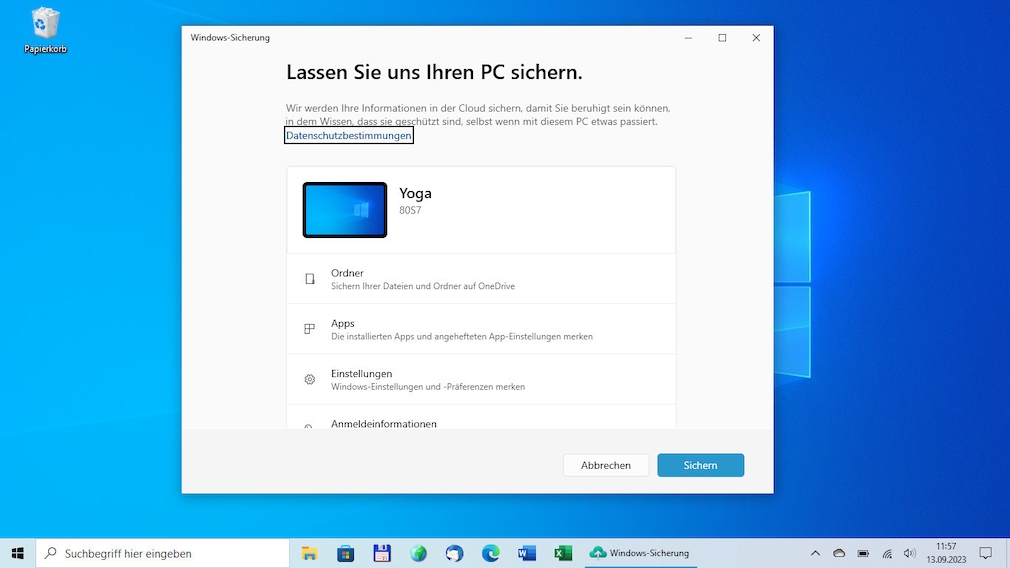Click the Yoga device thumbnail image

point(345,210)
